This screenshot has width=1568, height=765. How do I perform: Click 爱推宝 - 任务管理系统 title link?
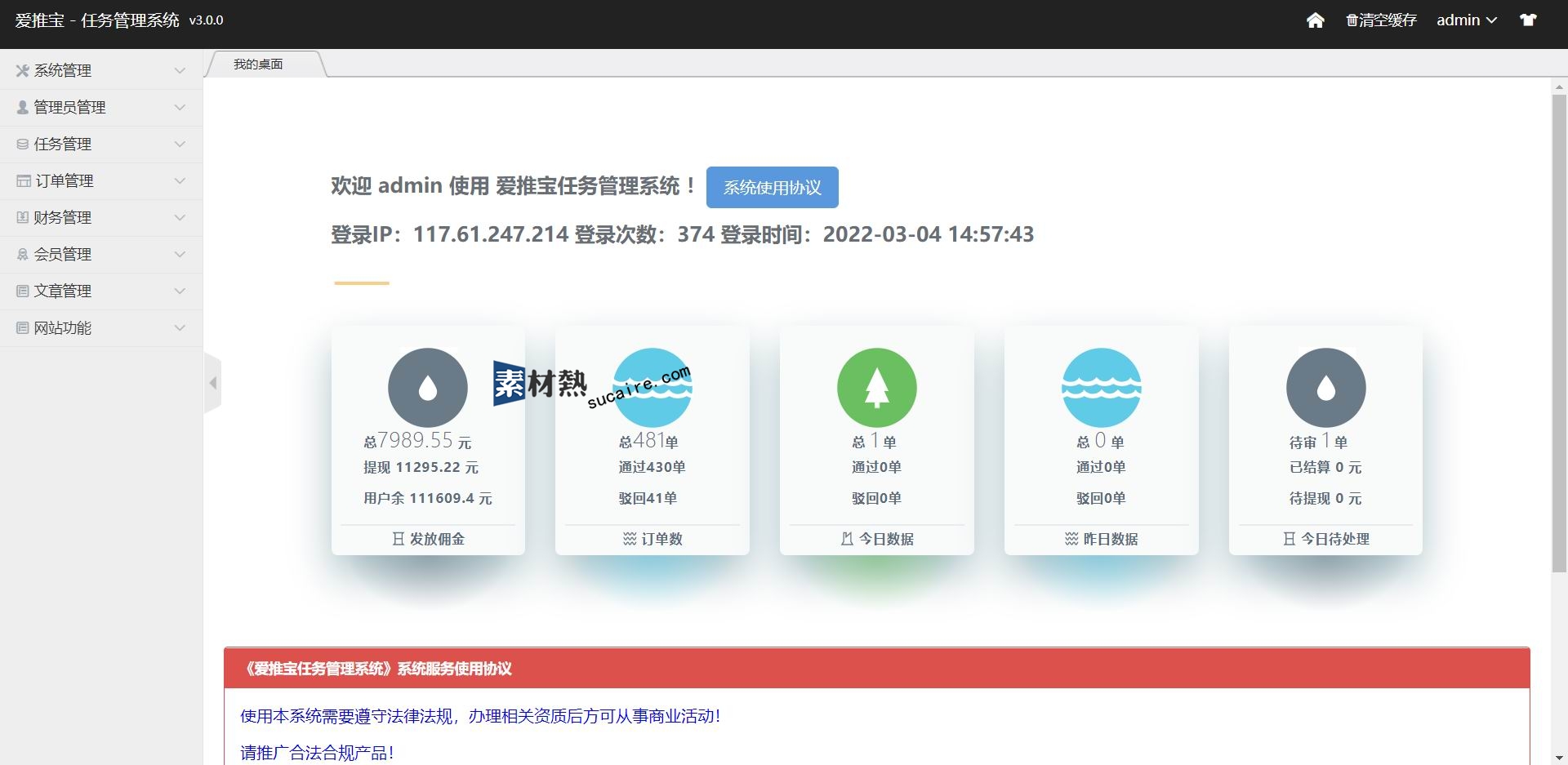[97, 20]
